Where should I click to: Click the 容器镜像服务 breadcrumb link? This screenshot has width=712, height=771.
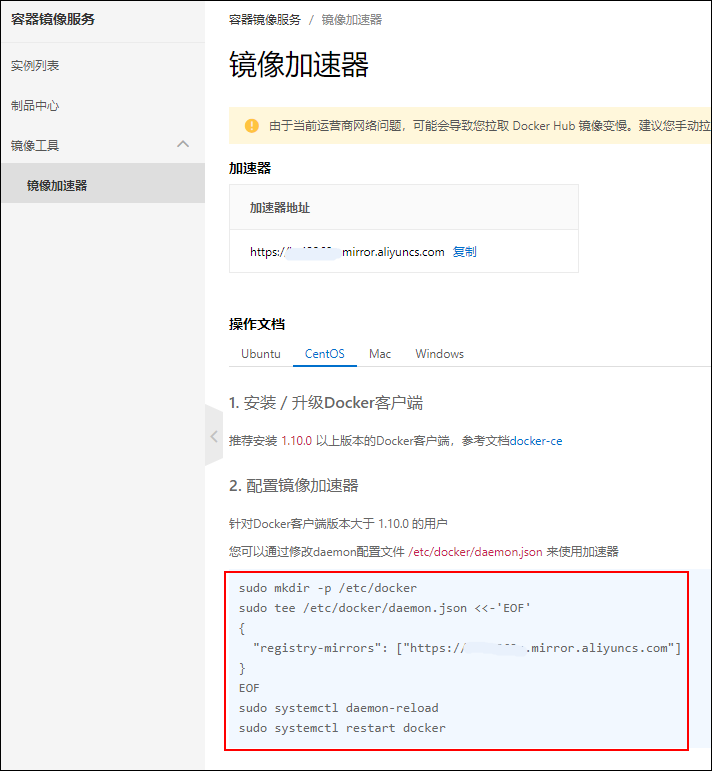click(265, 20)
